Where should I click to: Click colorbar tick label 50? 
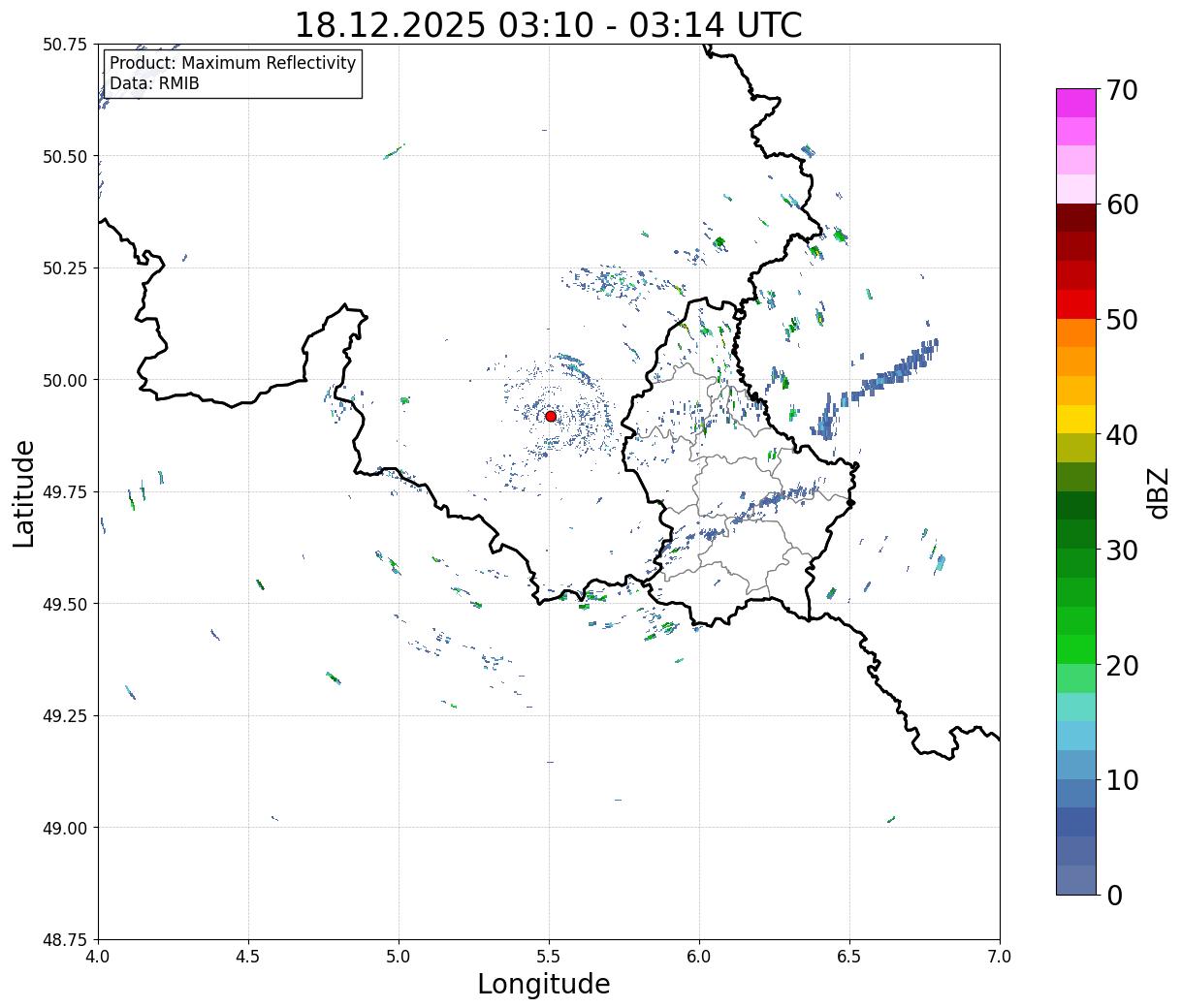tap(1121, 320)
